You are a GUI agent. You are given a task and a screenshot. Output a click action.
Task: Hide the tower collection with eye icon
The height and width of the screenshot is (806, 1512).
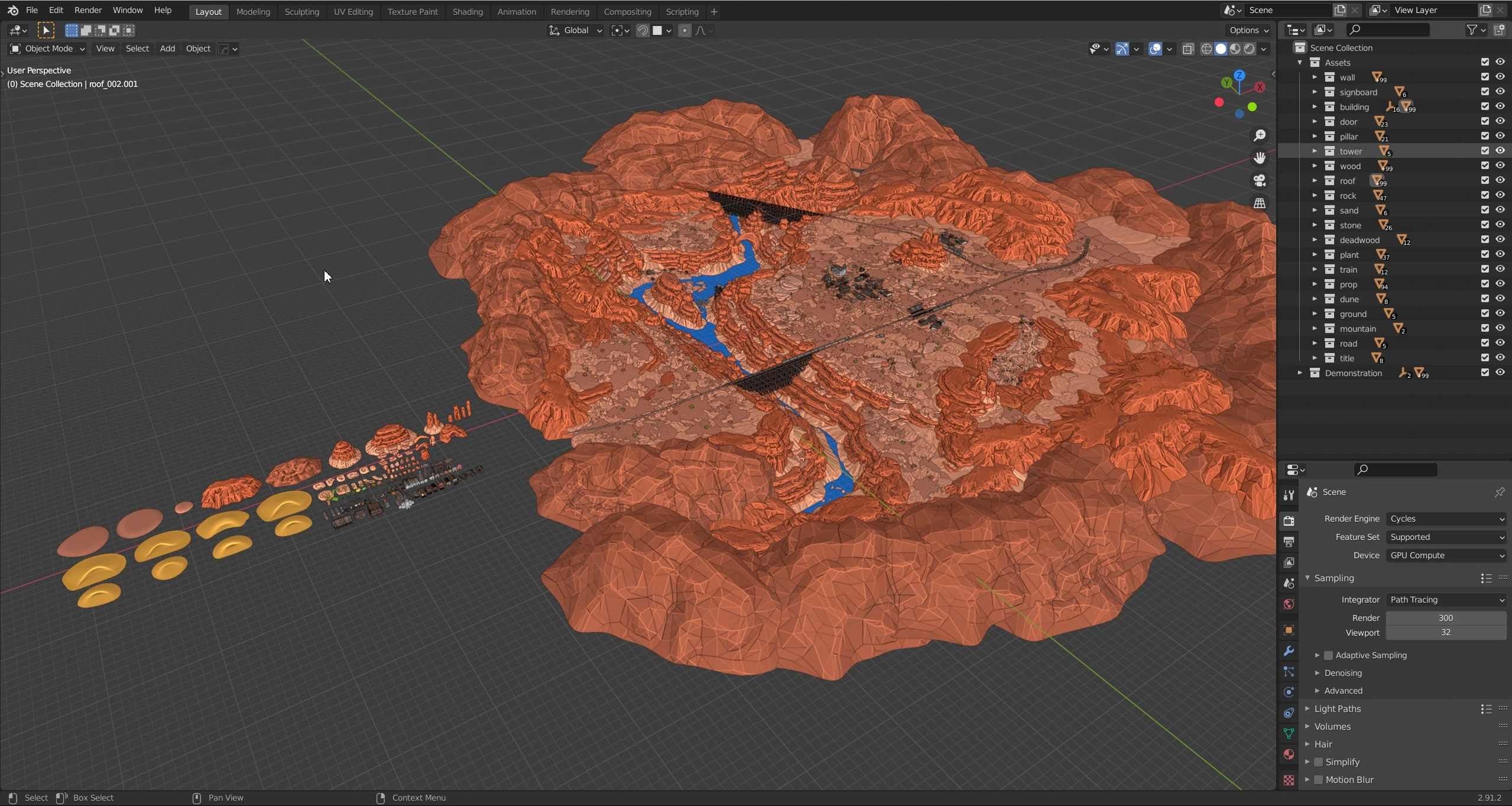point(1500,151)
